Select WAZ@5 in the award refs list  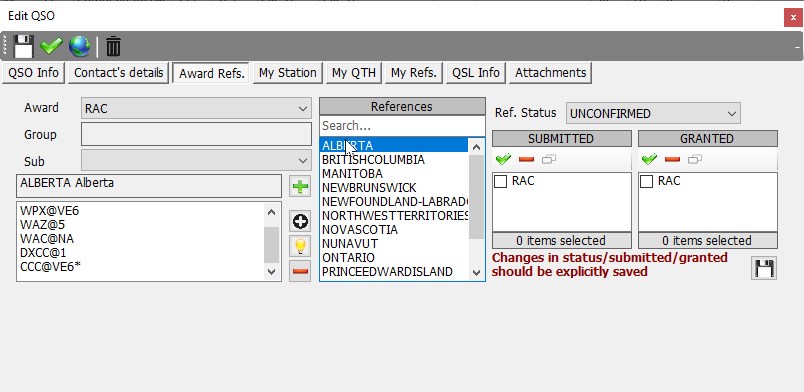pos(140,224)
